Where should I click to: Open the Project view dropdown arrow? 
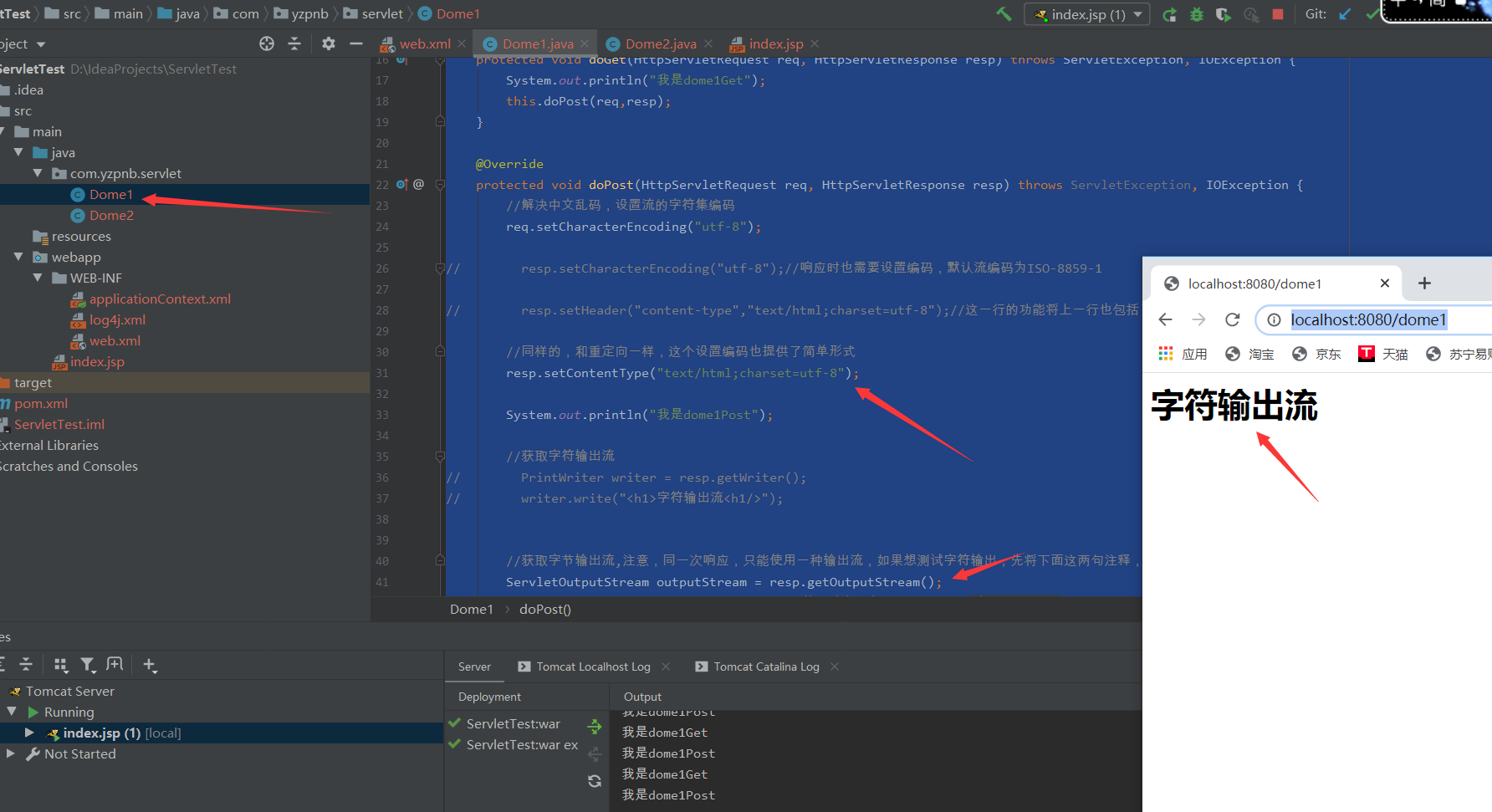click(41, 44)
